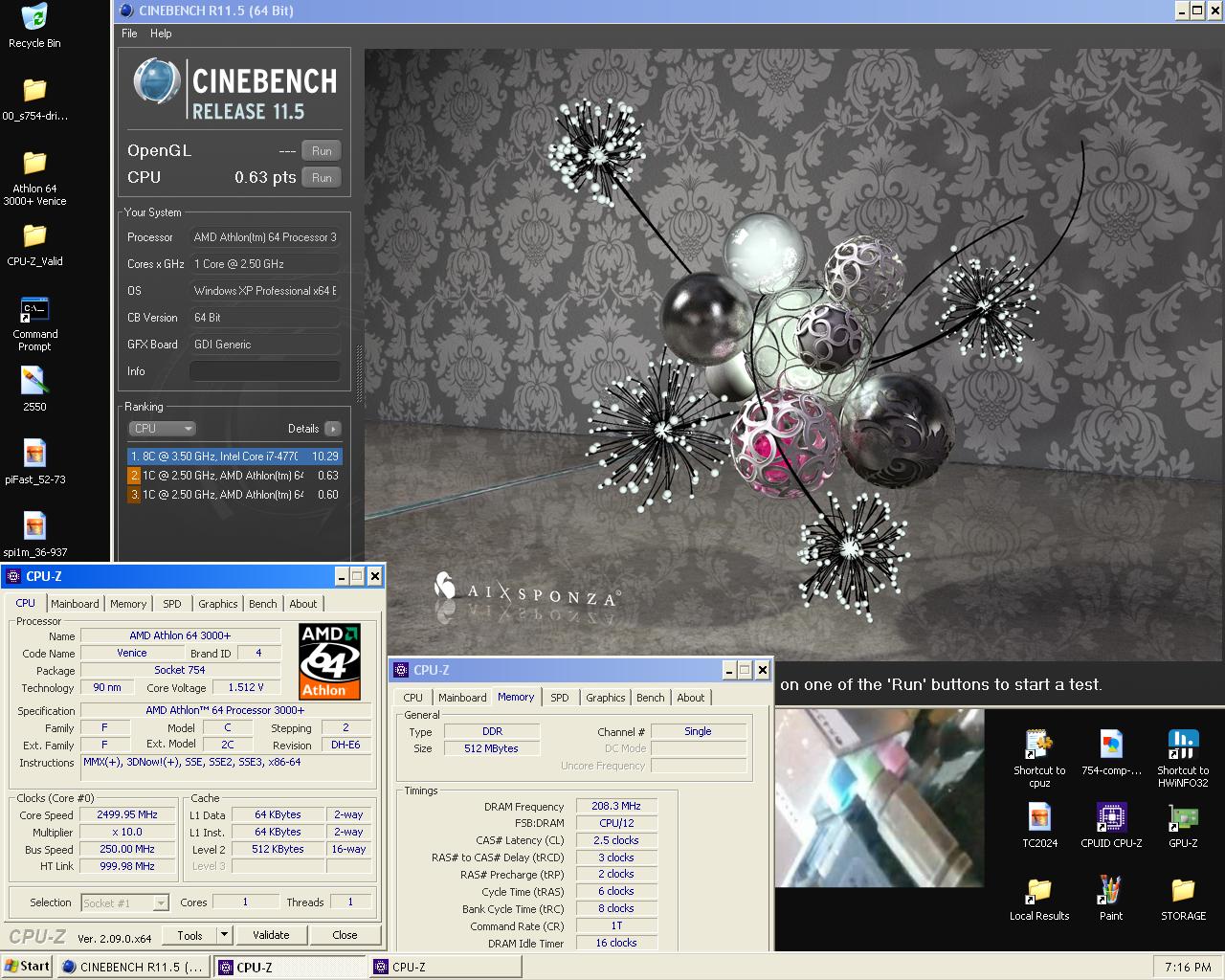Open the 754-comp-... desktop icon
1225x980 pixels.
(1111, 745)
